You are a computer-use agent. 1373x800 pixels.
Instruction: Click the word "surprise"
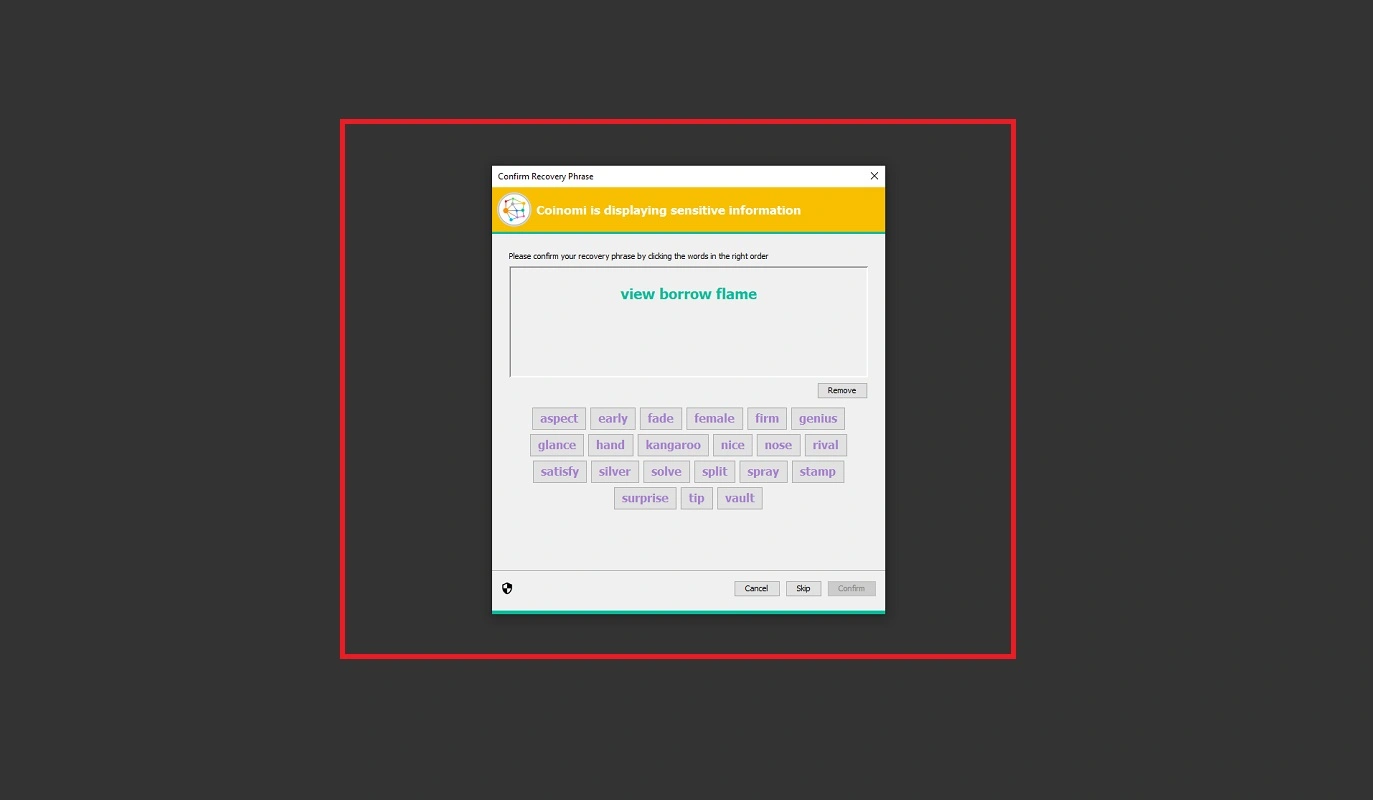point(645,498)
